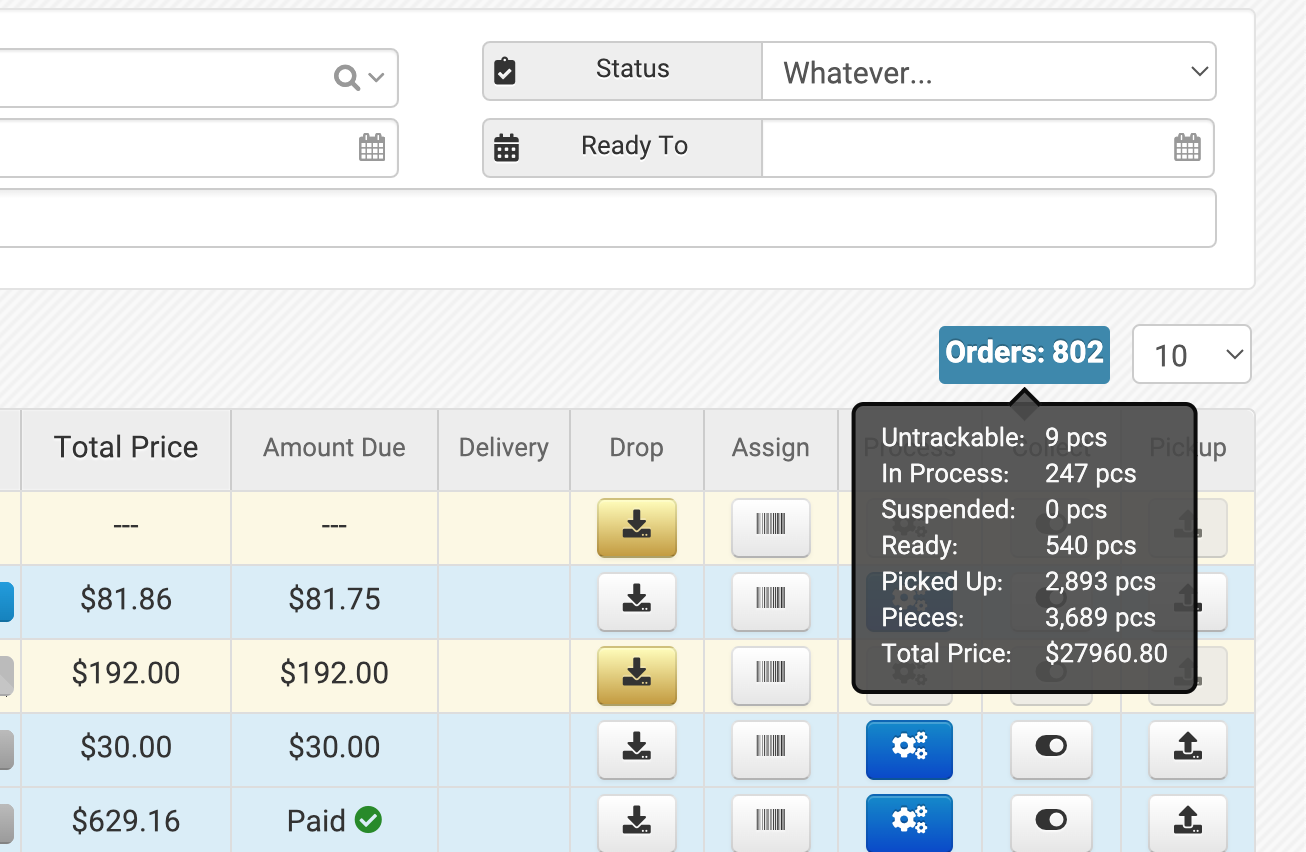Click Drop button in the $30.00 row
Viewport: 1306px width, 852px height.
(637, 749)
